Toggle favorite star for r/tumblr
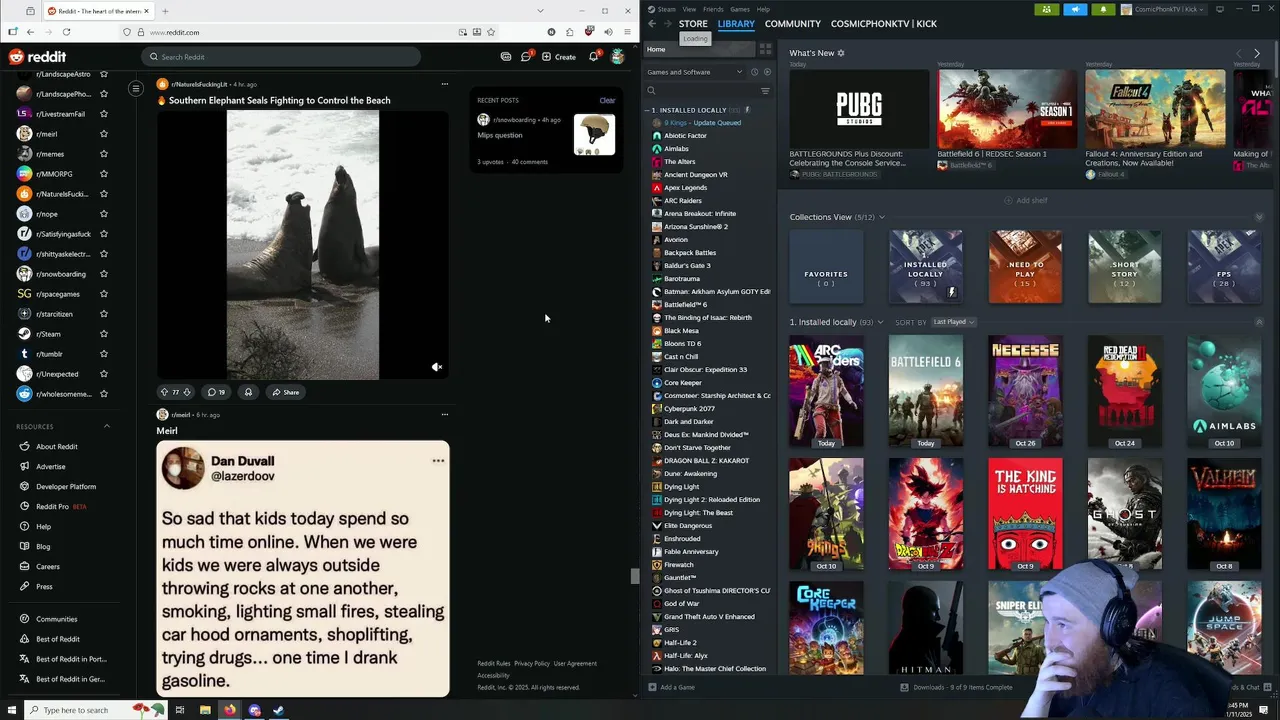 point(103,354)
